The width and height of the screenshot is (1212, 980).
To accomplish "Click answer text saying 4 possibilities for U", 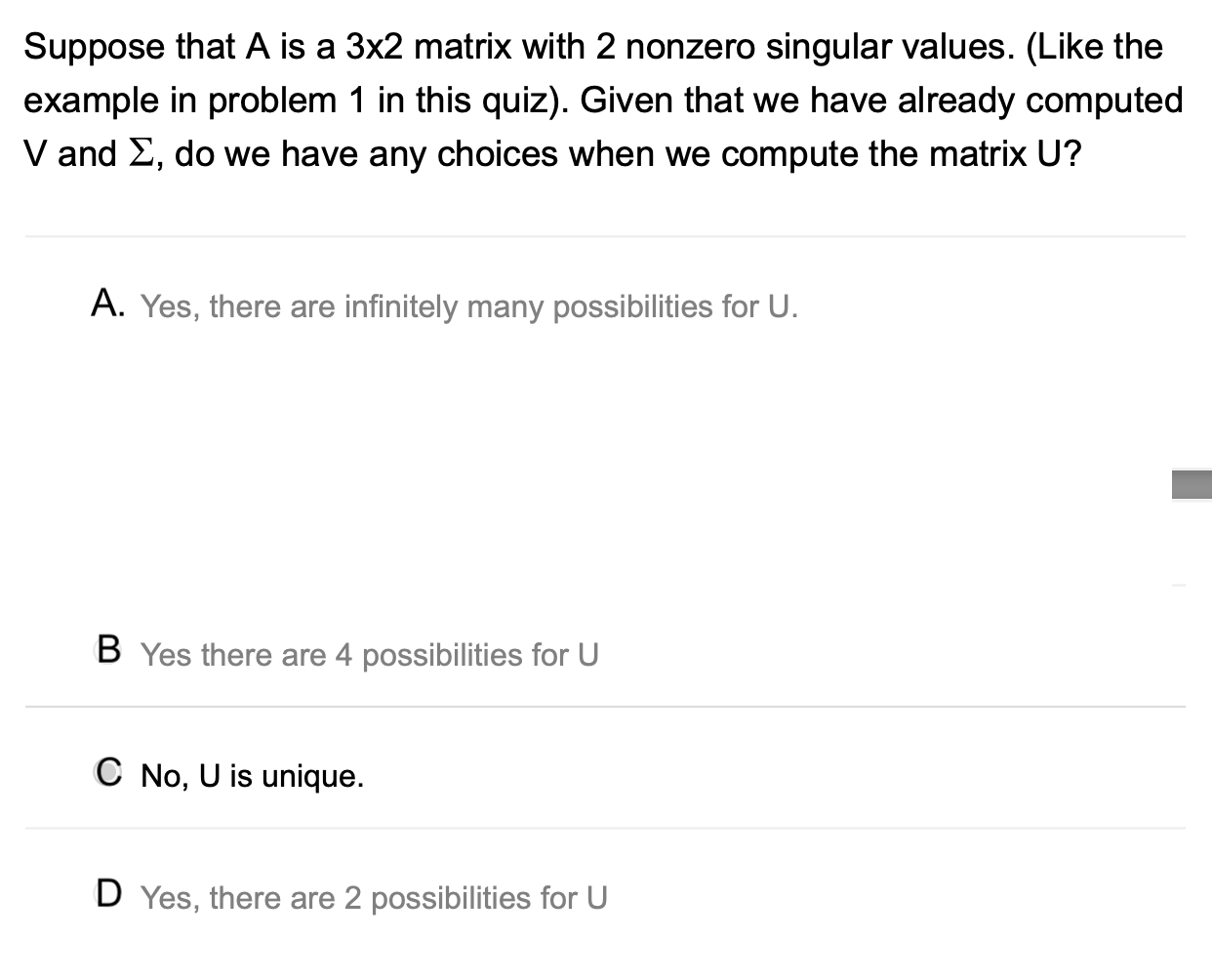I will (x=371, y=655).
